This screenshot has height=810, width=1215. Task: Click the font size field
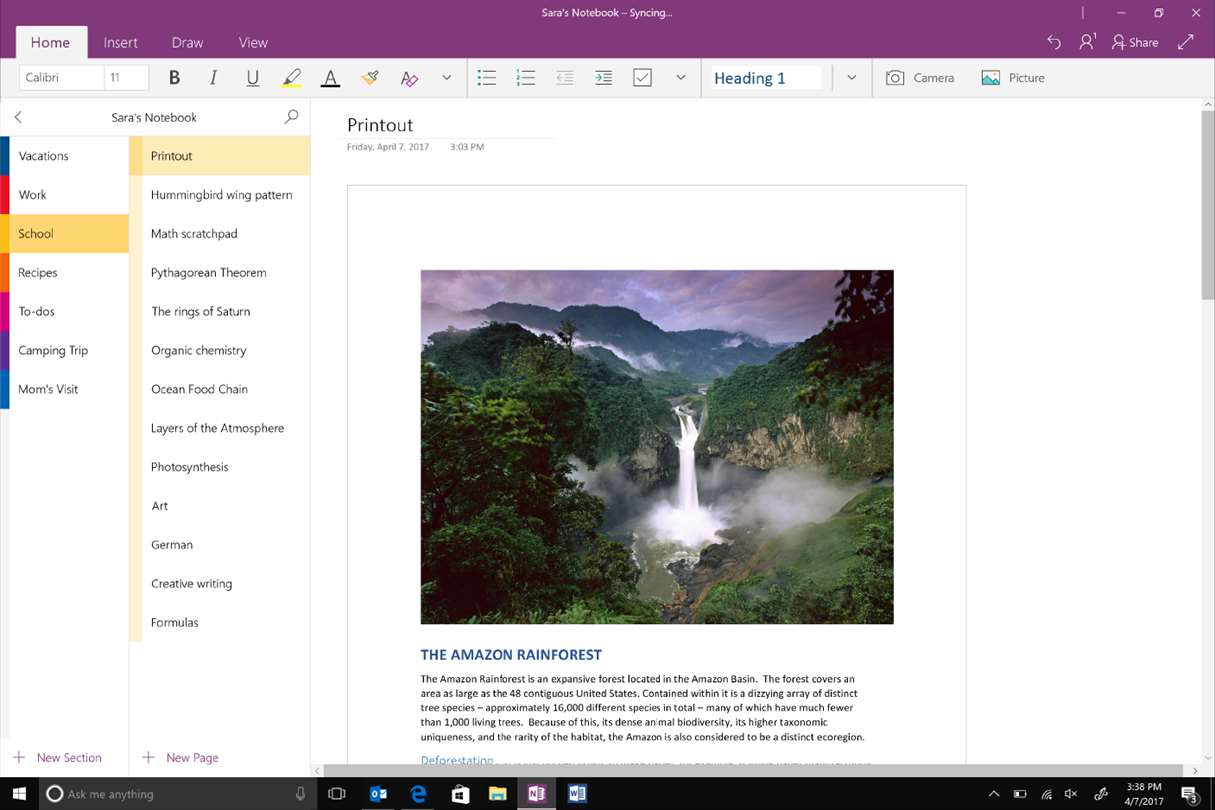(x=127, y=78)
